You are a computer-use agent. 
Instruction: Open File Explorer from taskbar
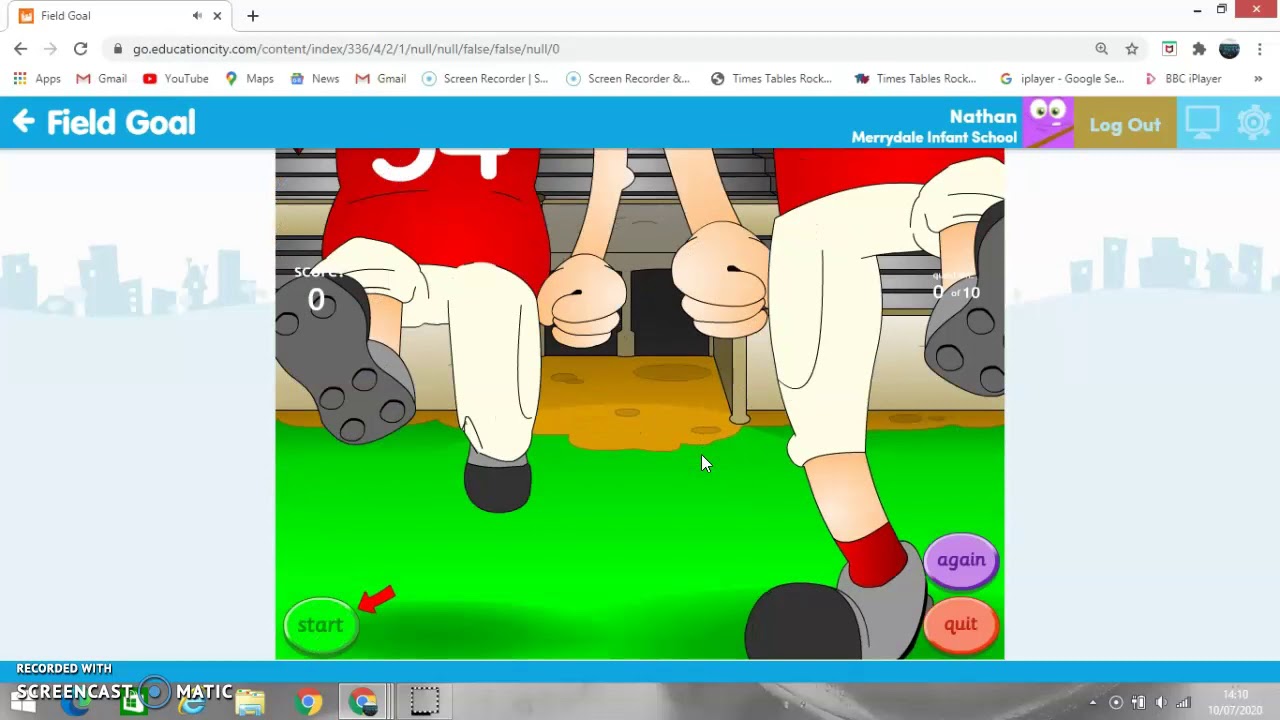point(250,702)
